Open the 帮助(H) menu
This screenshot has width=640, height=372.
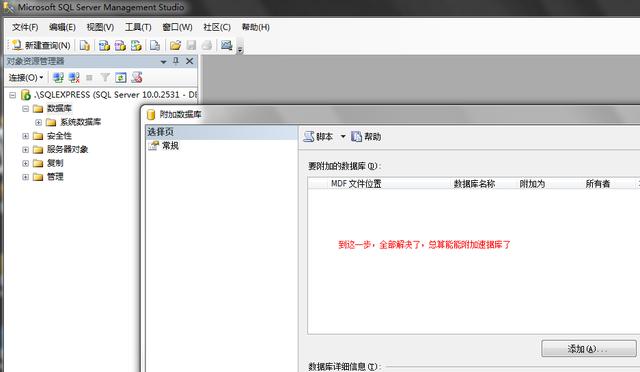(x=256, y=27)
